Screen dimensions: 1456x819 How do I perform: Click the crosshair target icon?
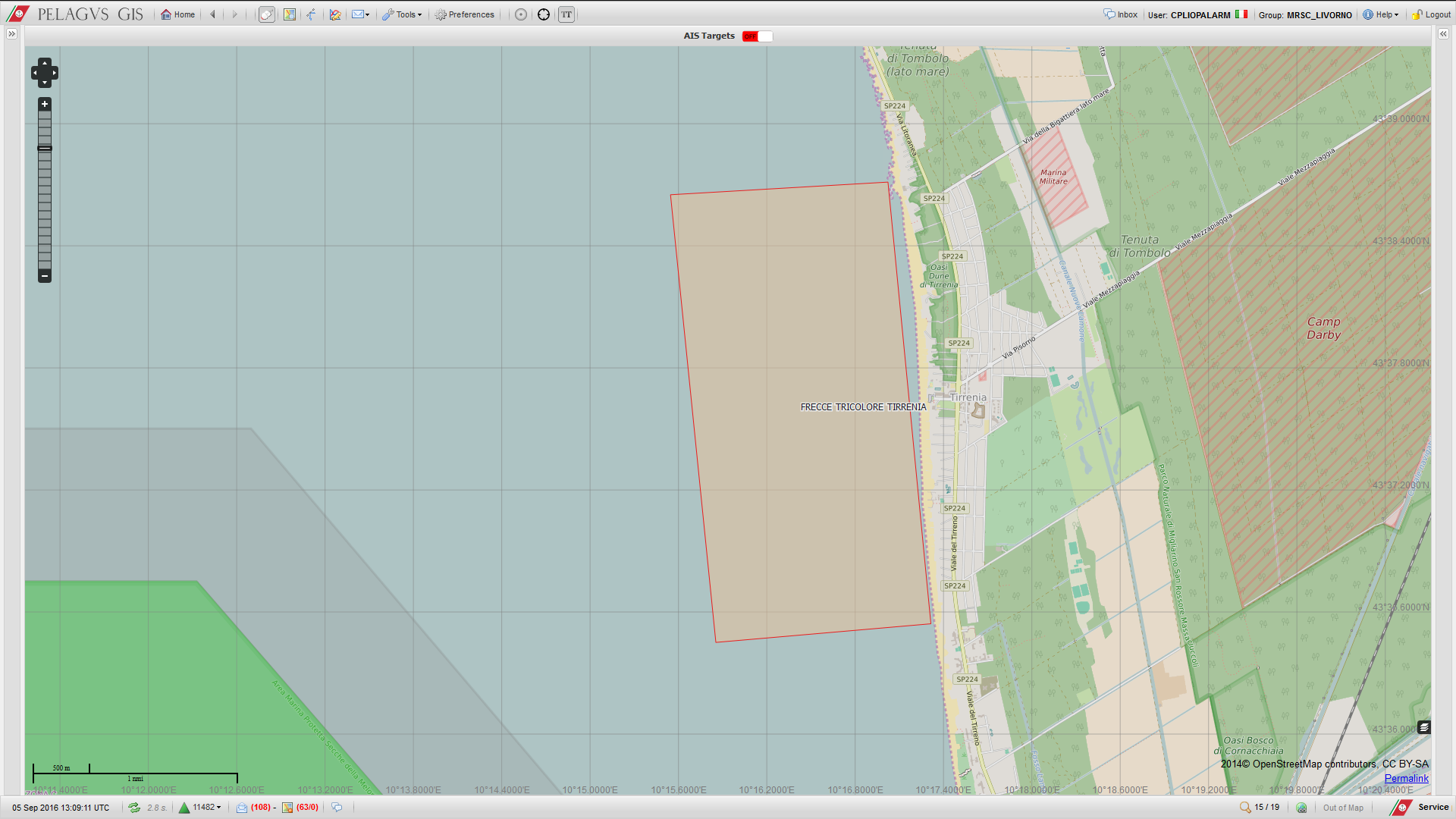[544, 14]
